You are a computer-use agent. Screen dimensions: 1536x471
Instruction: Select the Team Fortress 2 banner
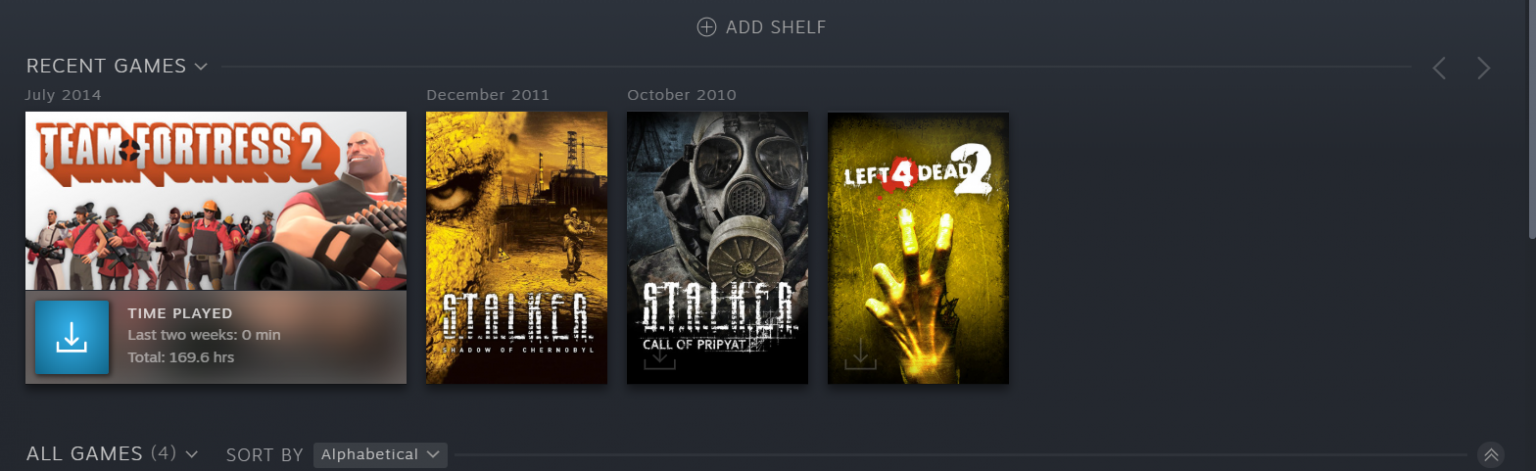coord(216,201)
